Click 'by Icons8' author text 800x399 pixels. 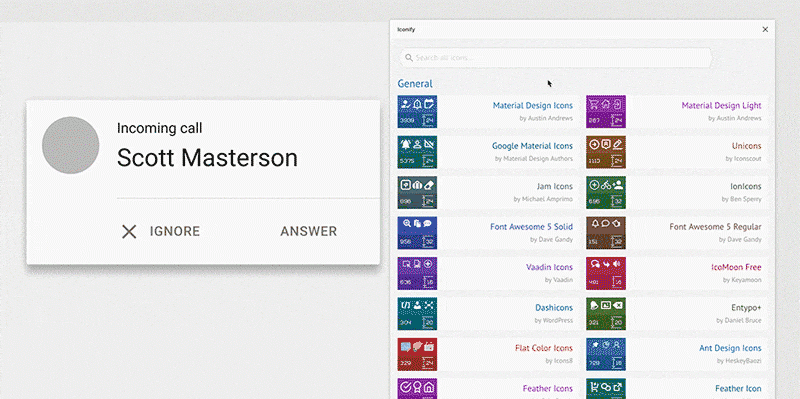[559, 361]
